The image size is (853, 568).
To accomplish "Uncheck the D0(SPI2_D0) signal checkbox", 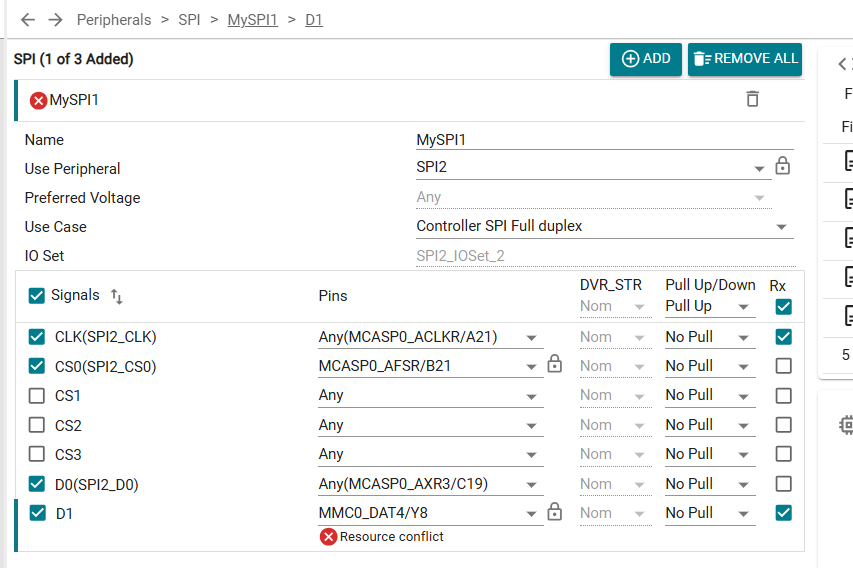I will click(x=36, y=484).
